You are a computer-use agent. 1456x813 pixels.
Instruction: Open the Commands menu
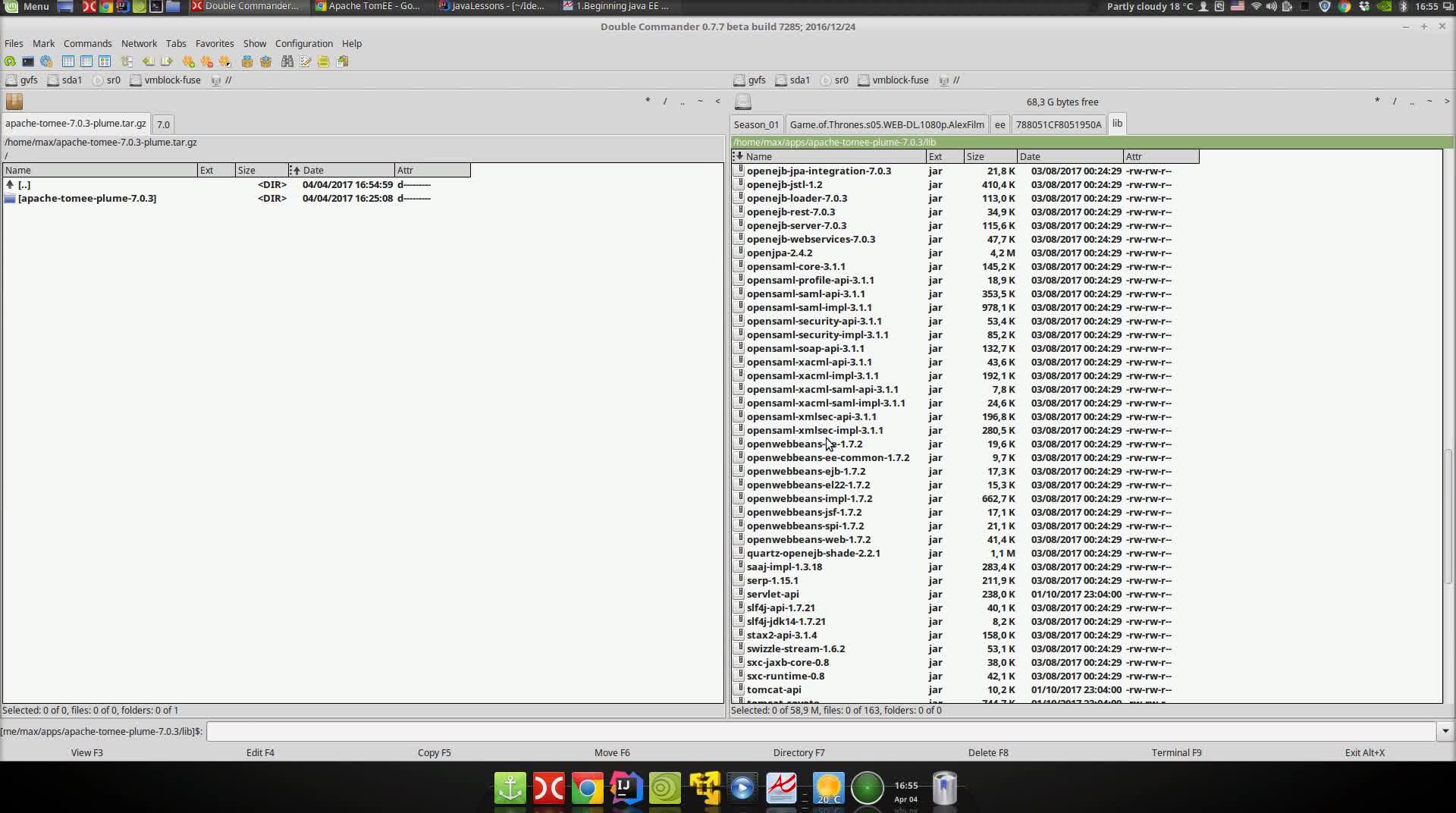click(88, 43)
